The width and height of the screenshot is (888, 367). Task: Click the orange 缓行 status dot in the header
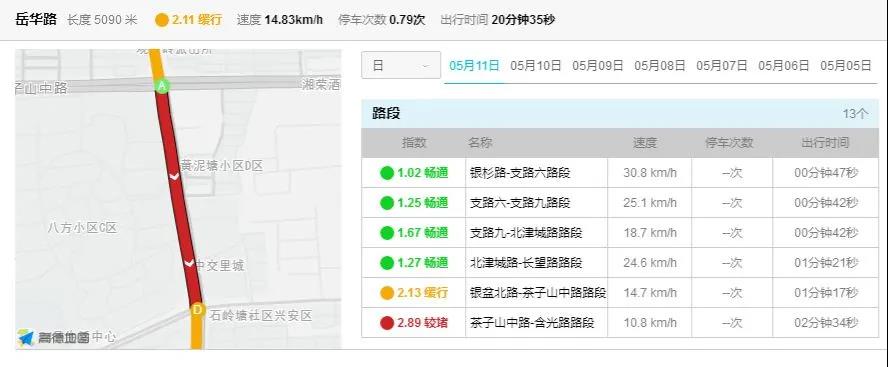[x=162, y=20]
